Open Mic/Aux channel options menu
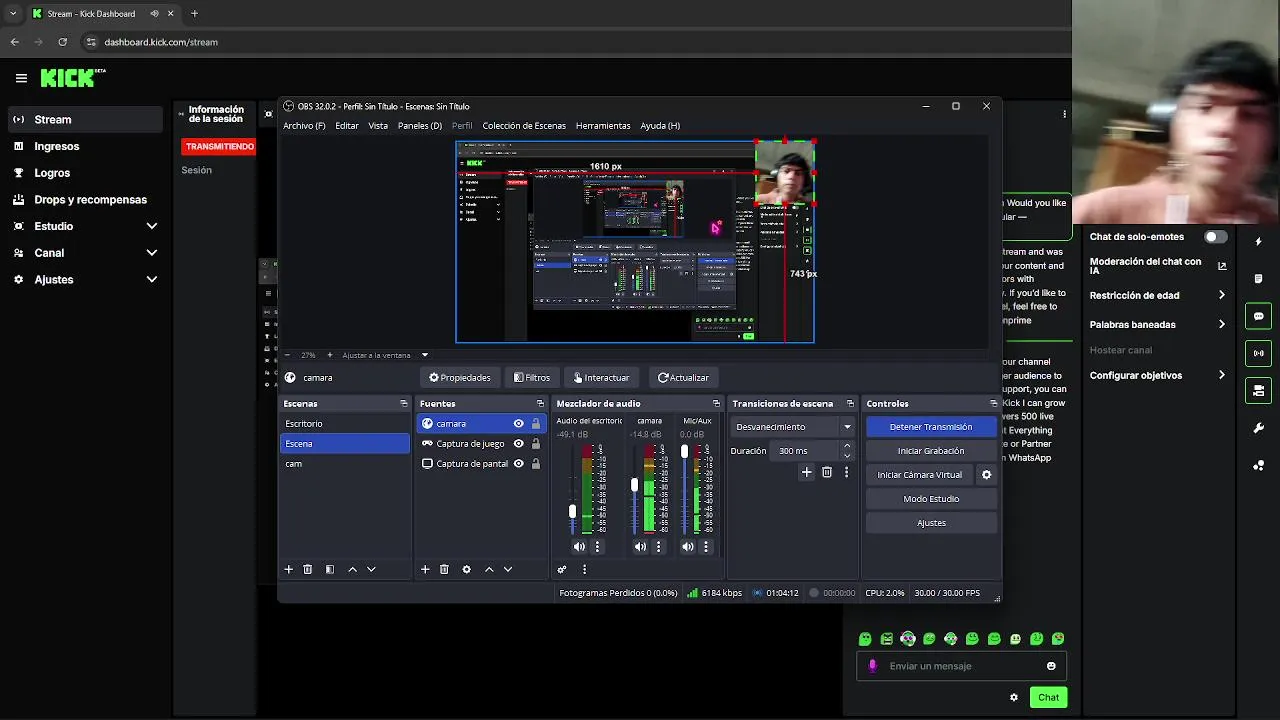Screen dimensions: 1280x720 point(706,547)
